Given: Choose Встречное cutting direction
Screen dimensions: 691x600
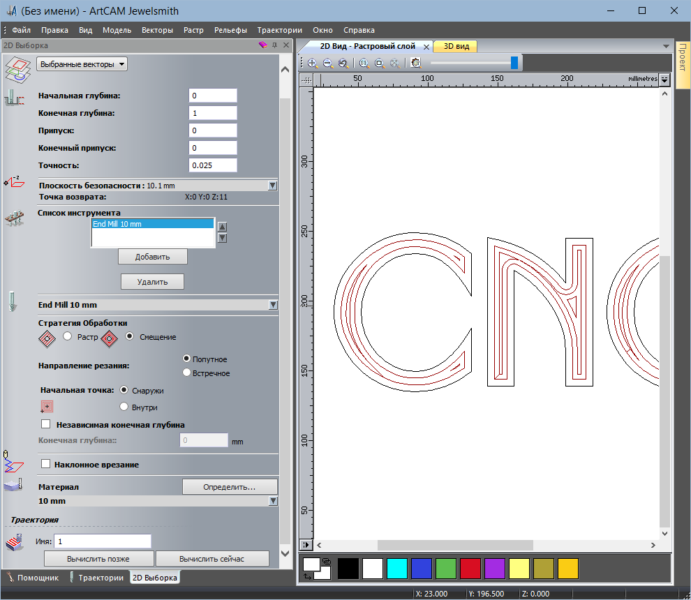Looking at the screenshot, I should click(x=186, y=373).
